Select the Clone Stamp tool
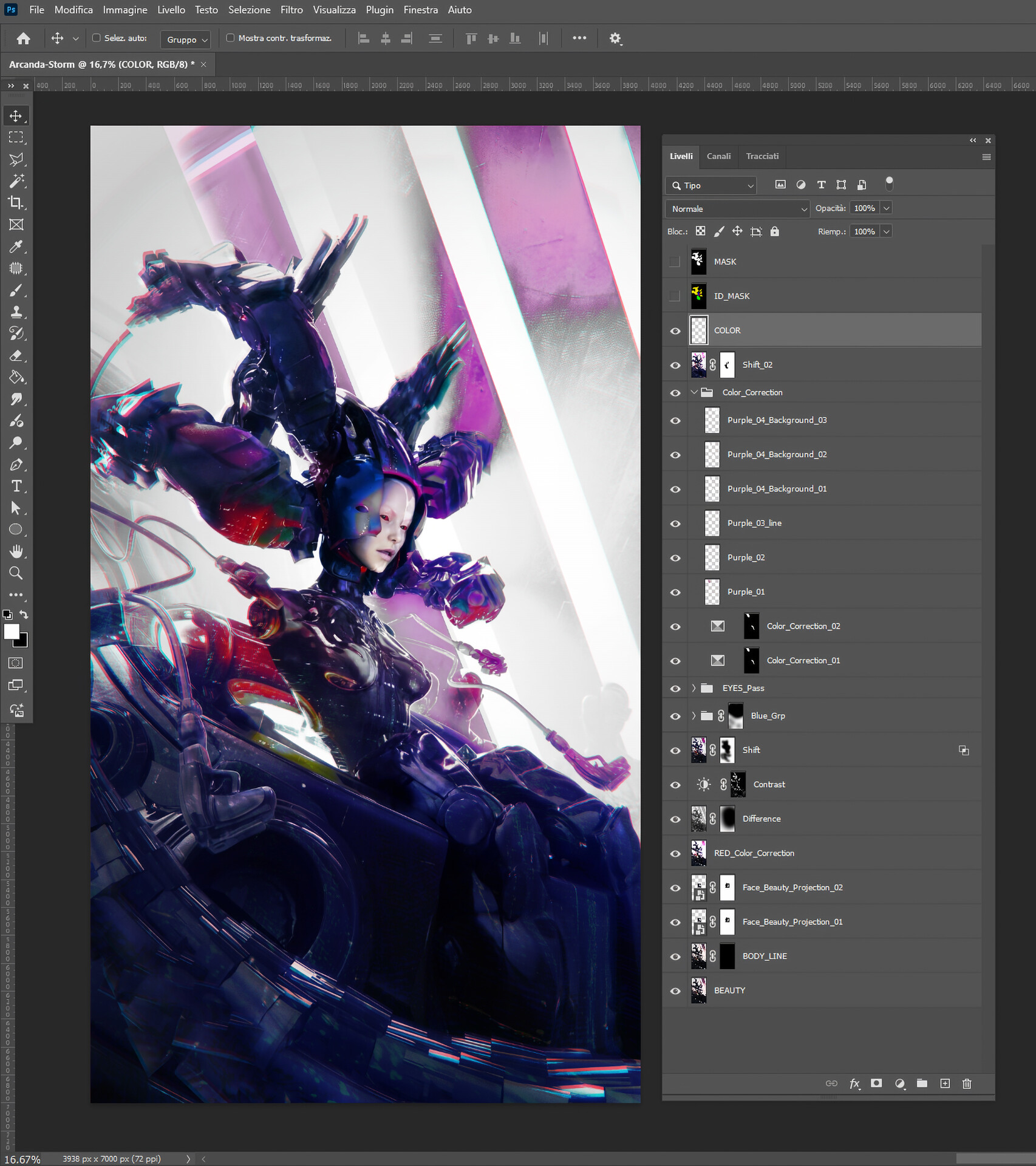This screenshot has width=1036, height=1166. coord(16,312)
